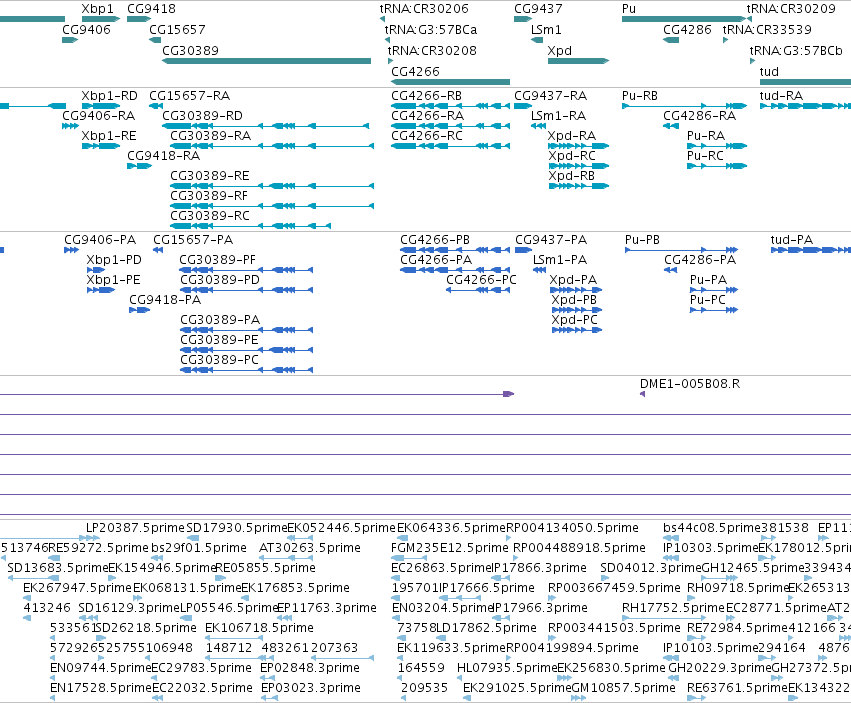This screenshot has height=703, width=851.
Task: Select the CG9418-PA protein label
Action: (165, 300)
